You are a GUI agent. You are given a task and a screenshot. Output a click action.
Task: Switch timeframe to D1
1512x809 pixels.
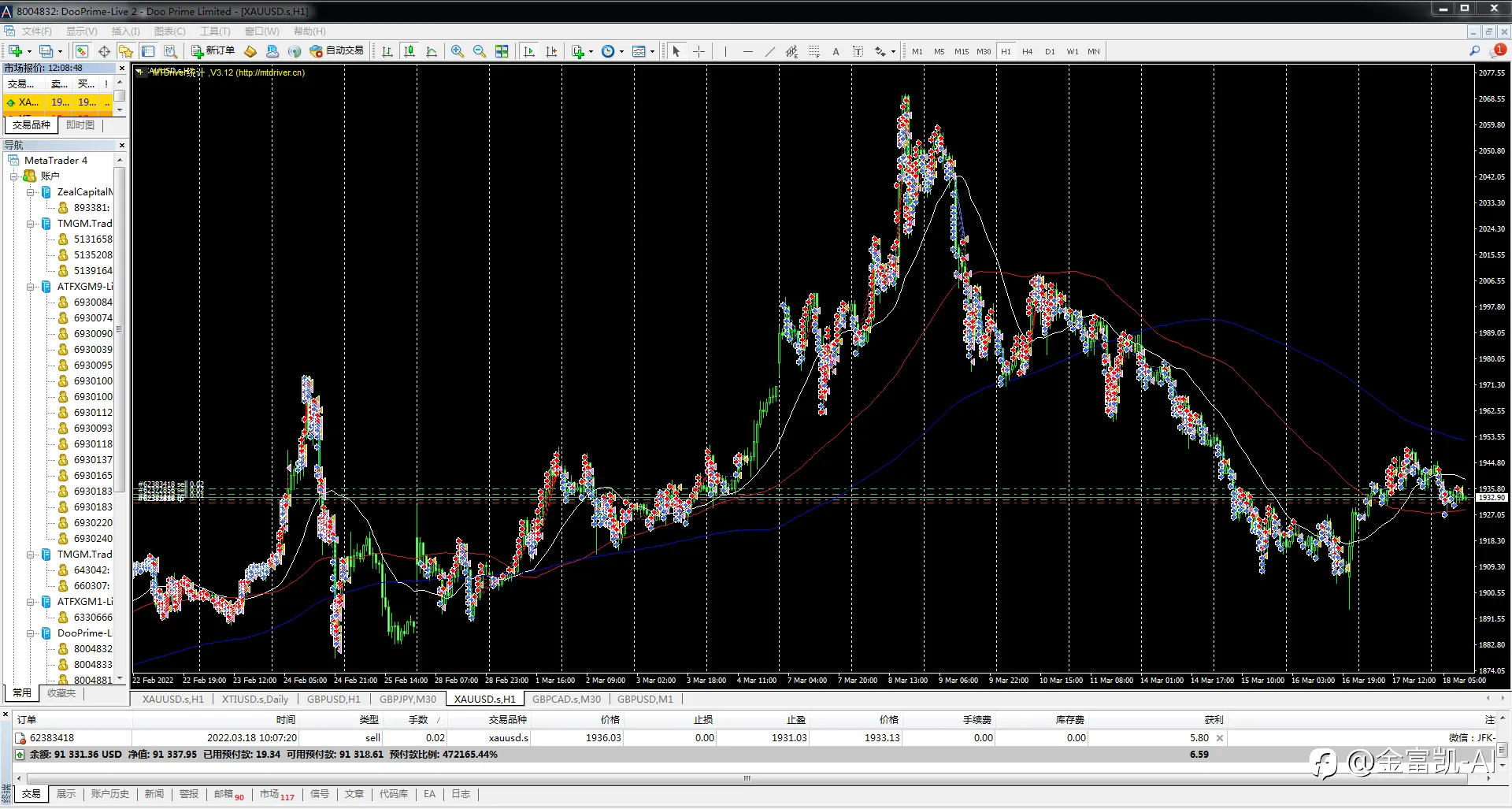pos(1050,51)
